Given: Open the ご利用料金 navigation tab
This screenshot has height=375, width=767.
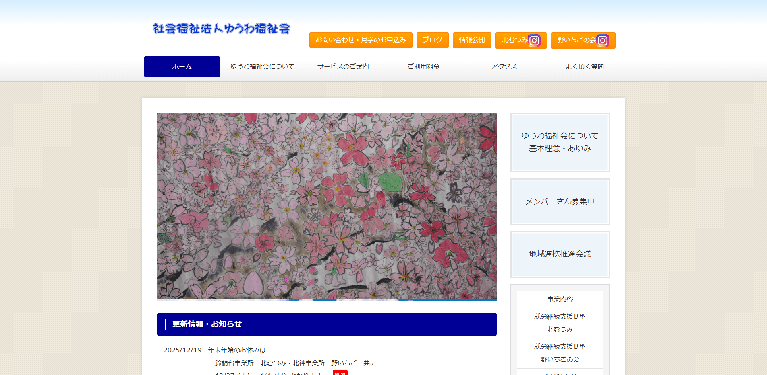Looking at the screenshot, I should [423, 66].
